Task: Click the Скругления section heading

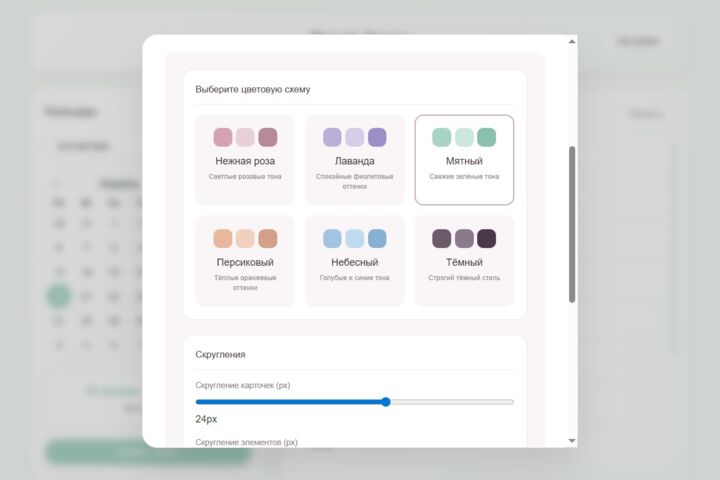Action: click(220, 355)
